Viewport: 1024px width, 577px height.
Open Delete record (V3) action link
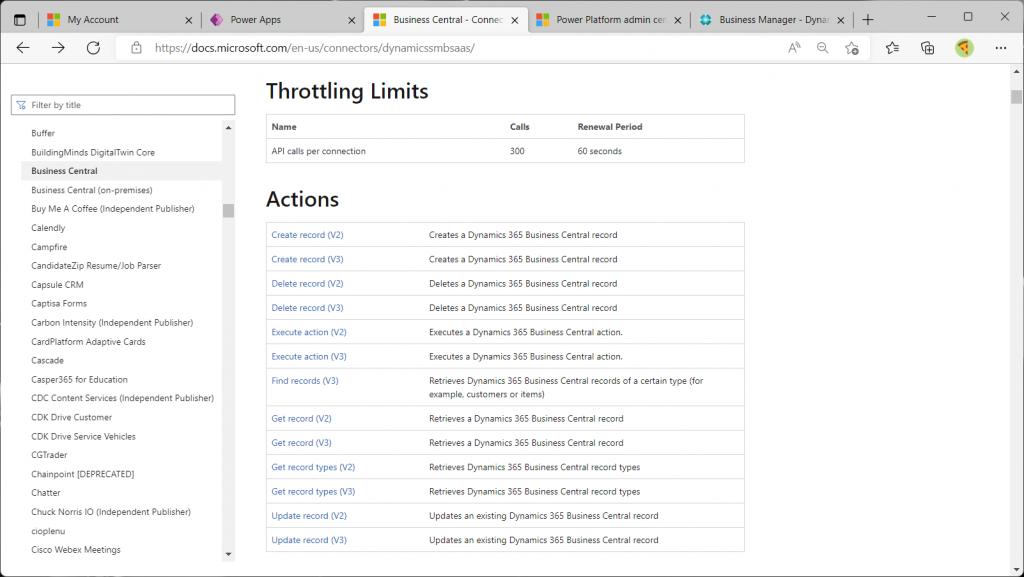pos(308,307)
